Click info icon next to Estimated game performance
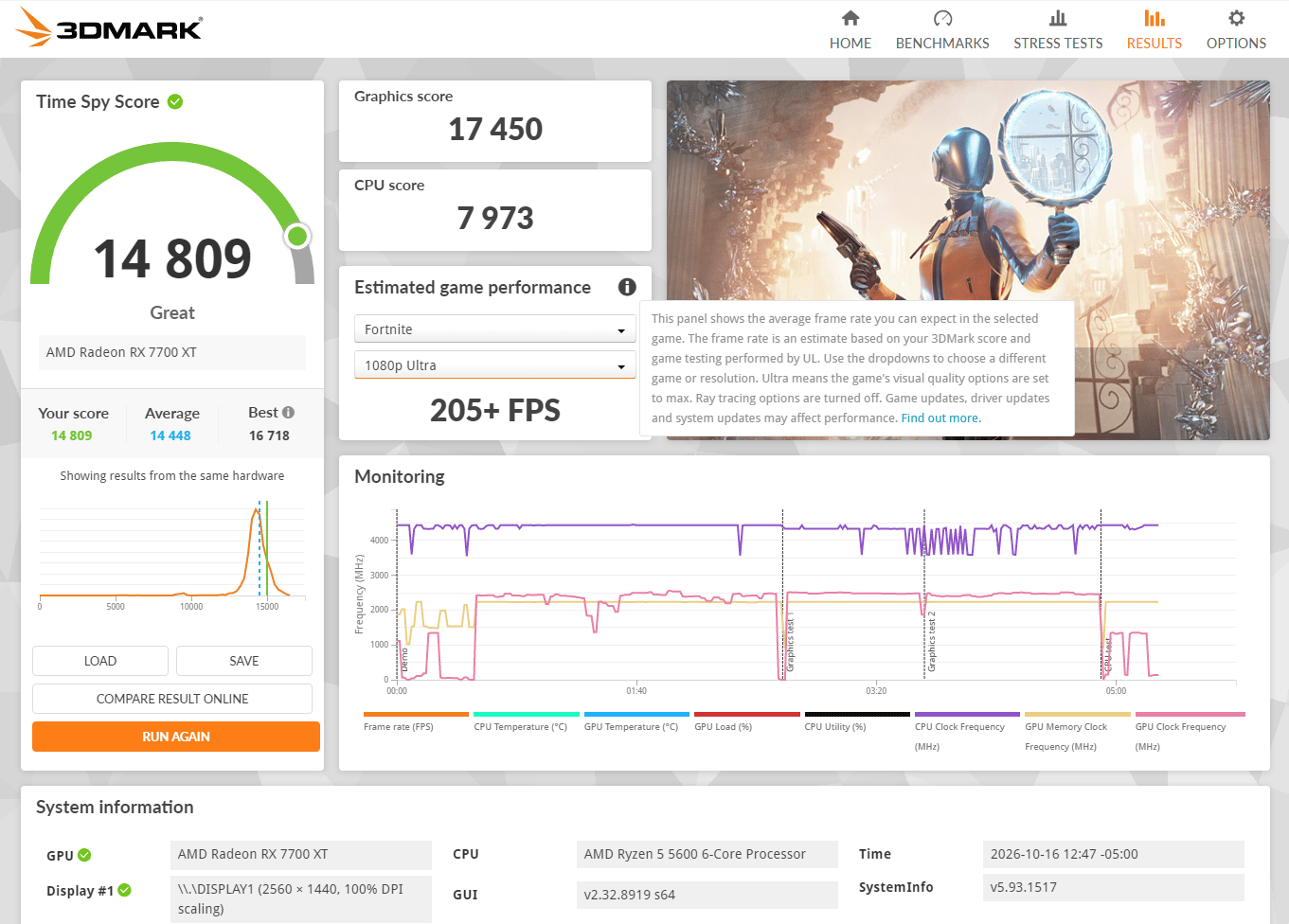1289x924 pixels. coord(627,287)
